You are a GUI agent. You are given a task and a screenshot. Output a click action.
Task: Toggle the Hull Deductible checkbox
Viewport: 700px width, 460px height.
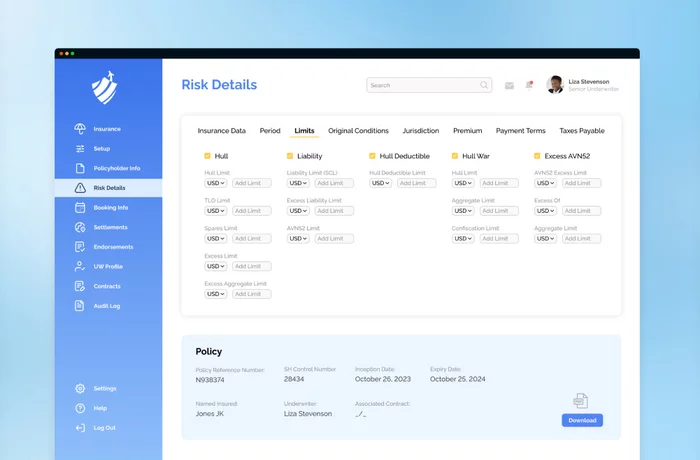click(372, 156)
